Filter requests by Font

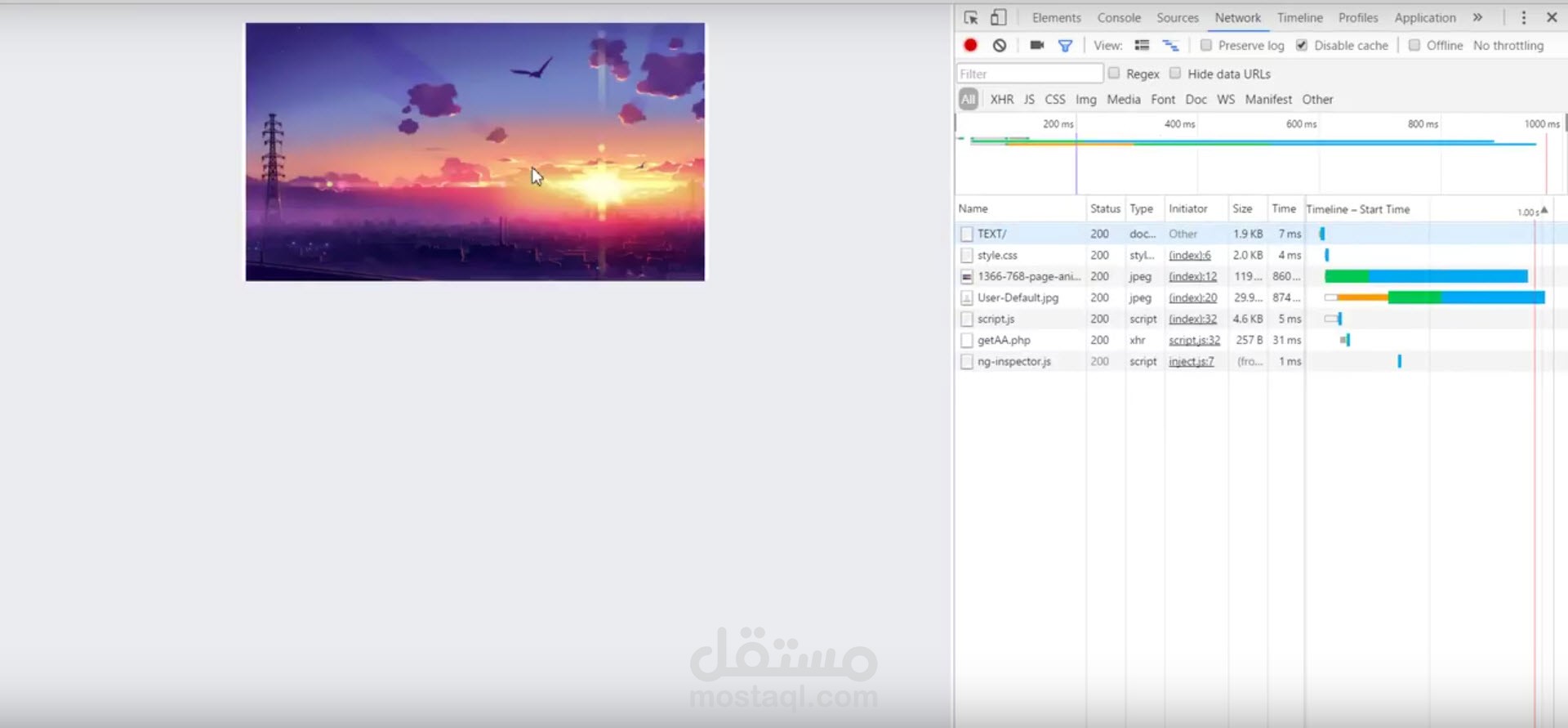1163,99
